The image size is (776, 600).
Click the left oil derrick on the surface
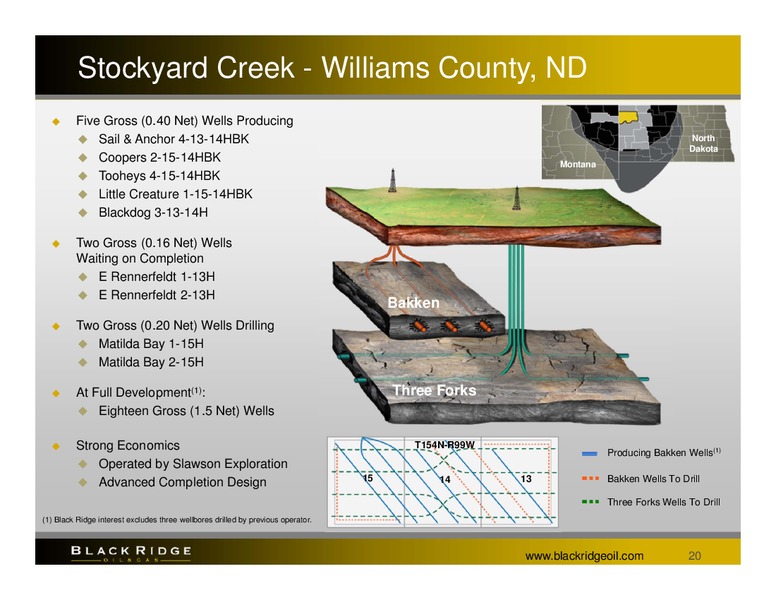click(392, 180)
